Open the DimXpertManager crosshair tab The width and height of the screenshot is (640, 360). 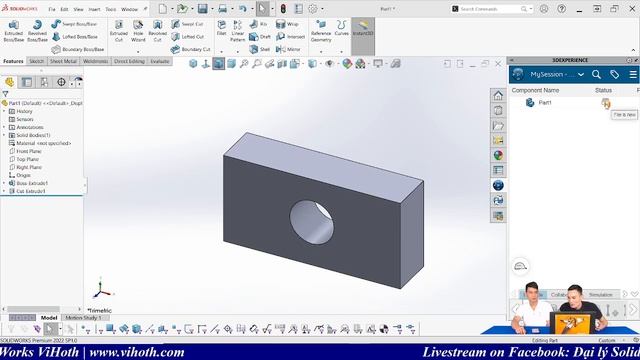coord(61,82)
